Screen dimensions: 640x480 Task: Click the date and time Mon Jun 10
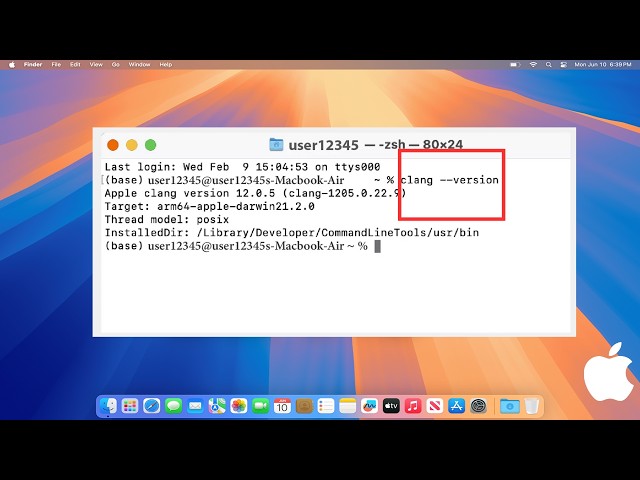click(x=603, y=64)
